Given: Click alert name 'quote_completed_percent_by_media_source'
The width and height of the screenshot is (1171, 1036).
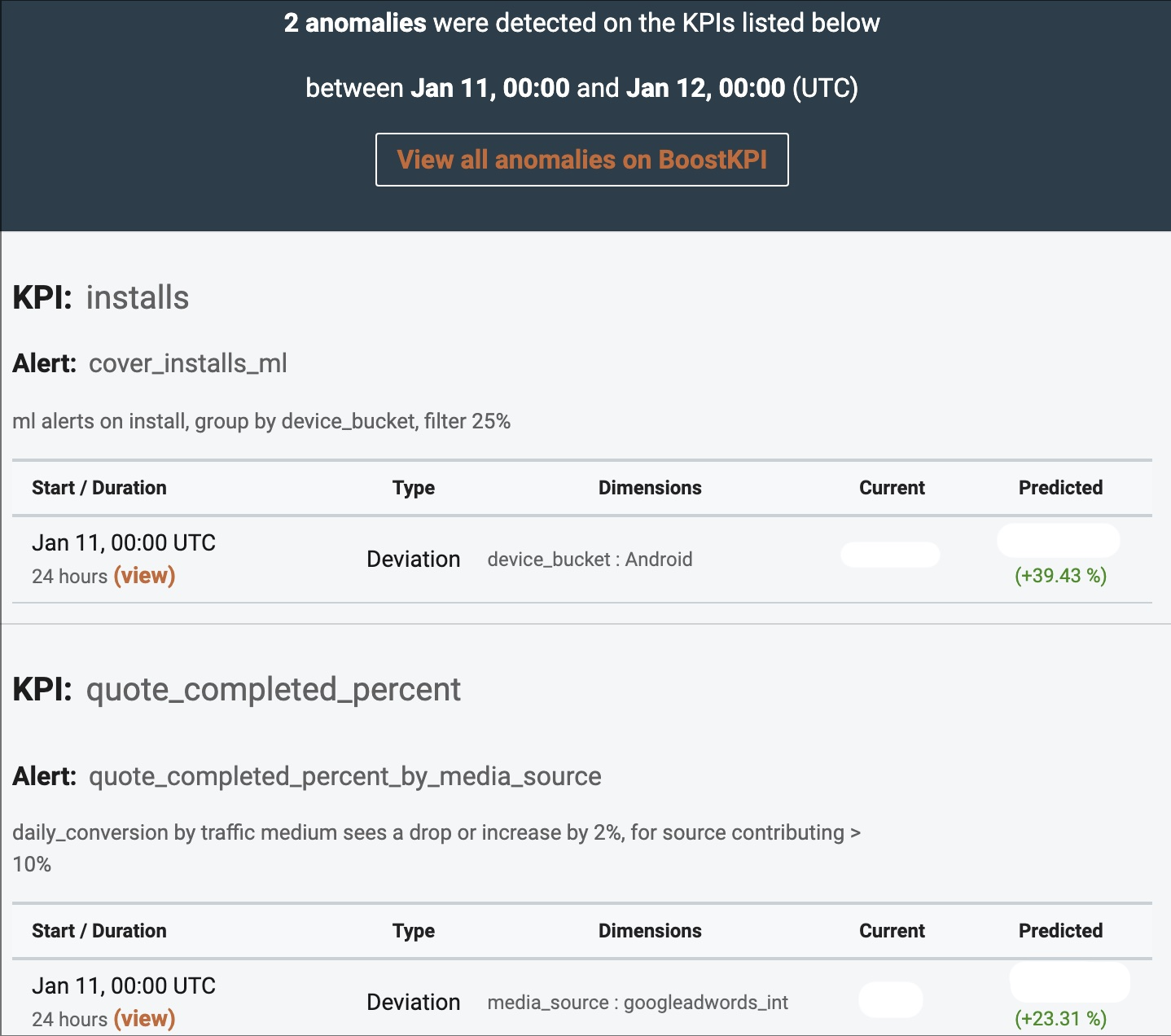Looking at the screenshot, I should [x=345, y=776].
